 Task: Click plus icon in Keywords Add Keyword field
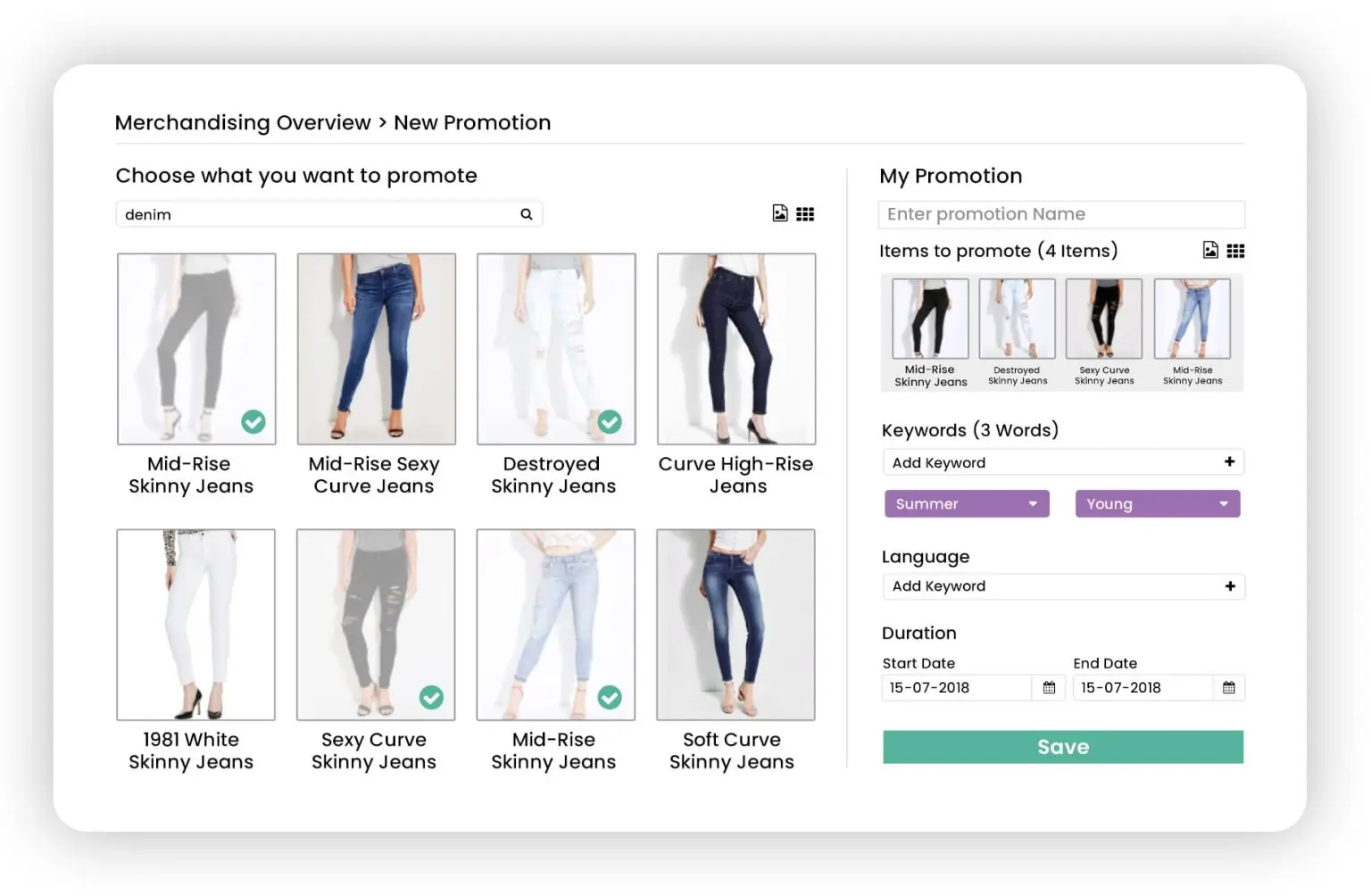point(1229,461)
